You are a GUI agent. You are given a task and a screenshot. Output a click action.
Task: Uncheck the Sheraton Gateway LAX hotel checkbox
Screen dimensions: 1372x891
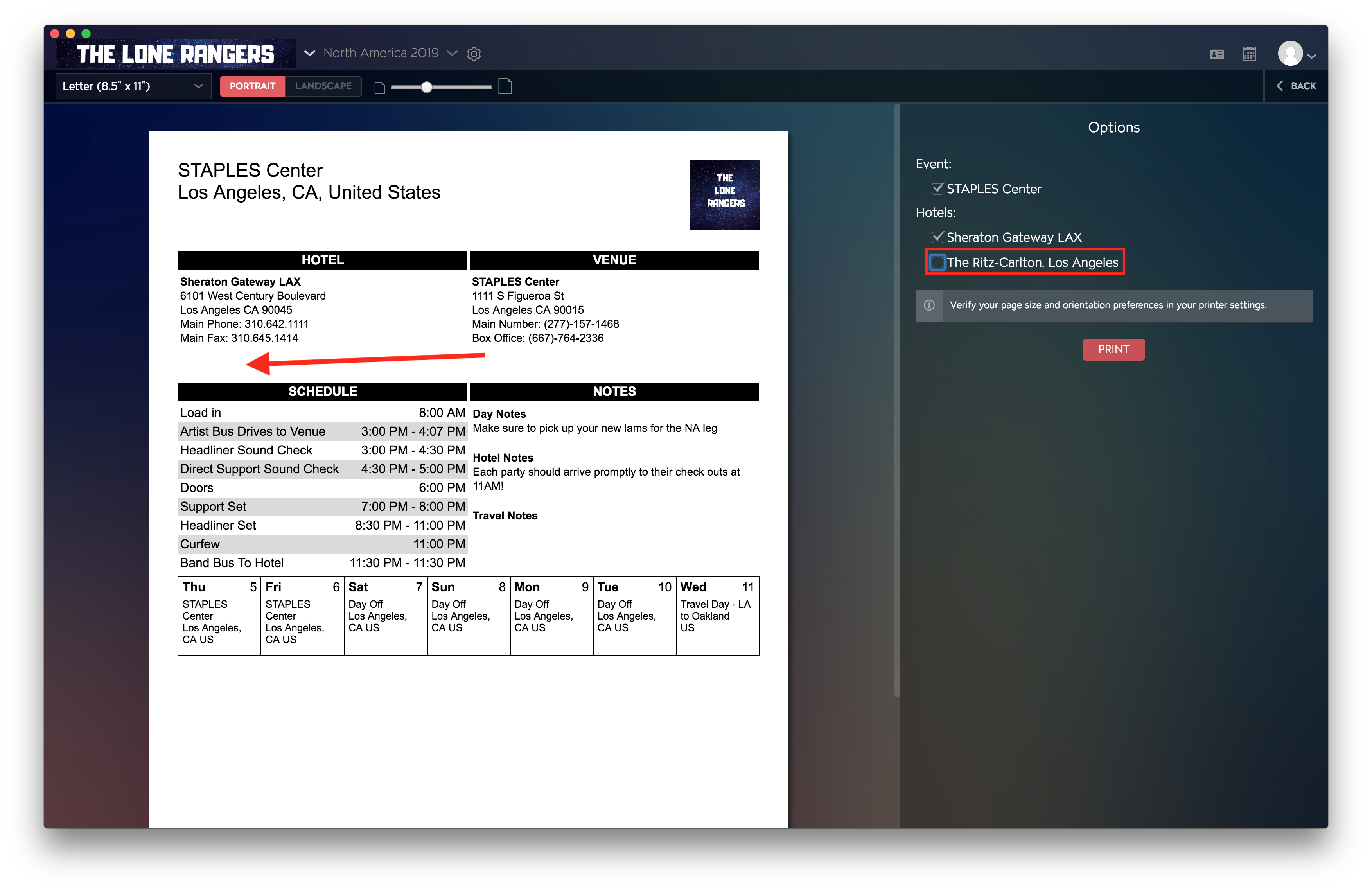(937, 237)
